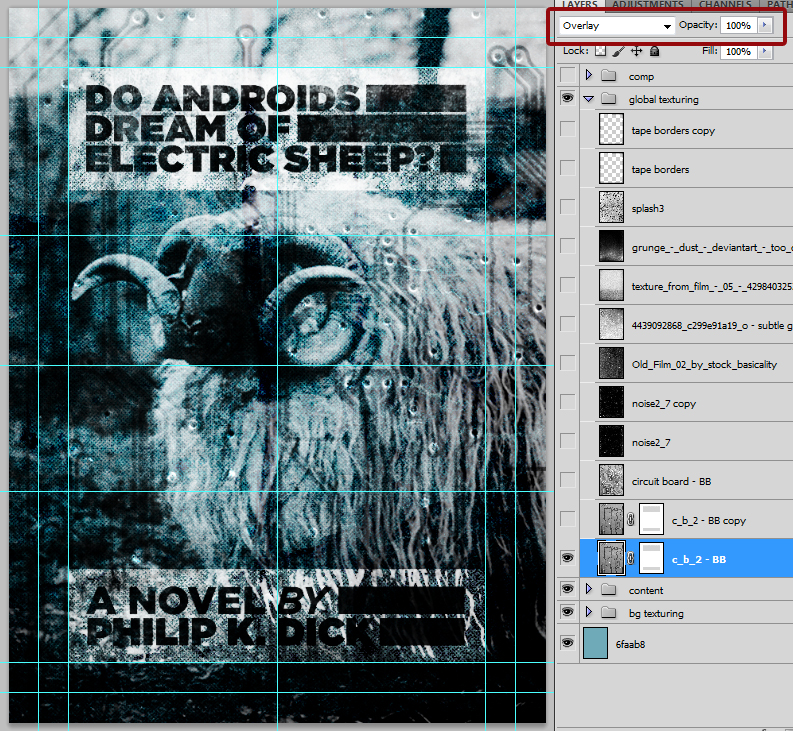
Task: Show the tape borders copy layer
Action: coord(567,129)
